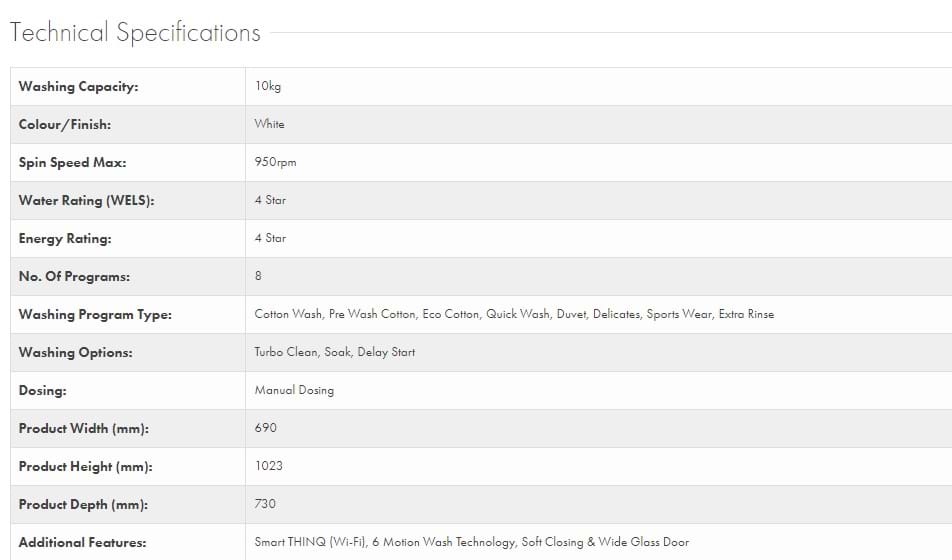Image resolution: width=952 pixels, height=560 pixels.
Task: Click the No. Of Programs label
Action: [x=74, y=277]
